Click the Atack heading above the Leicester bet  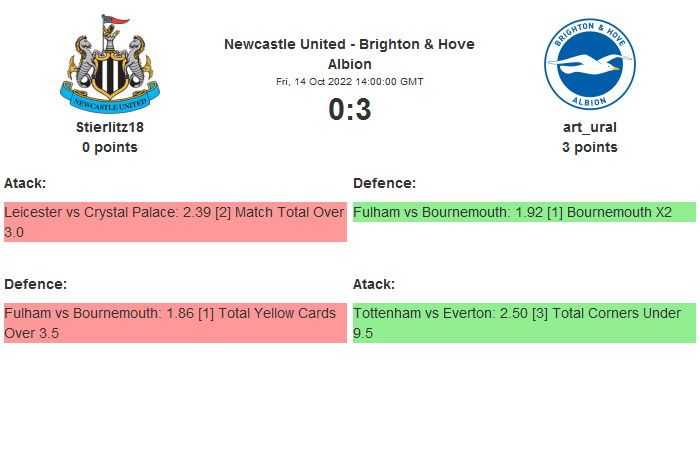pyautogui.click(x=25, y=183)
